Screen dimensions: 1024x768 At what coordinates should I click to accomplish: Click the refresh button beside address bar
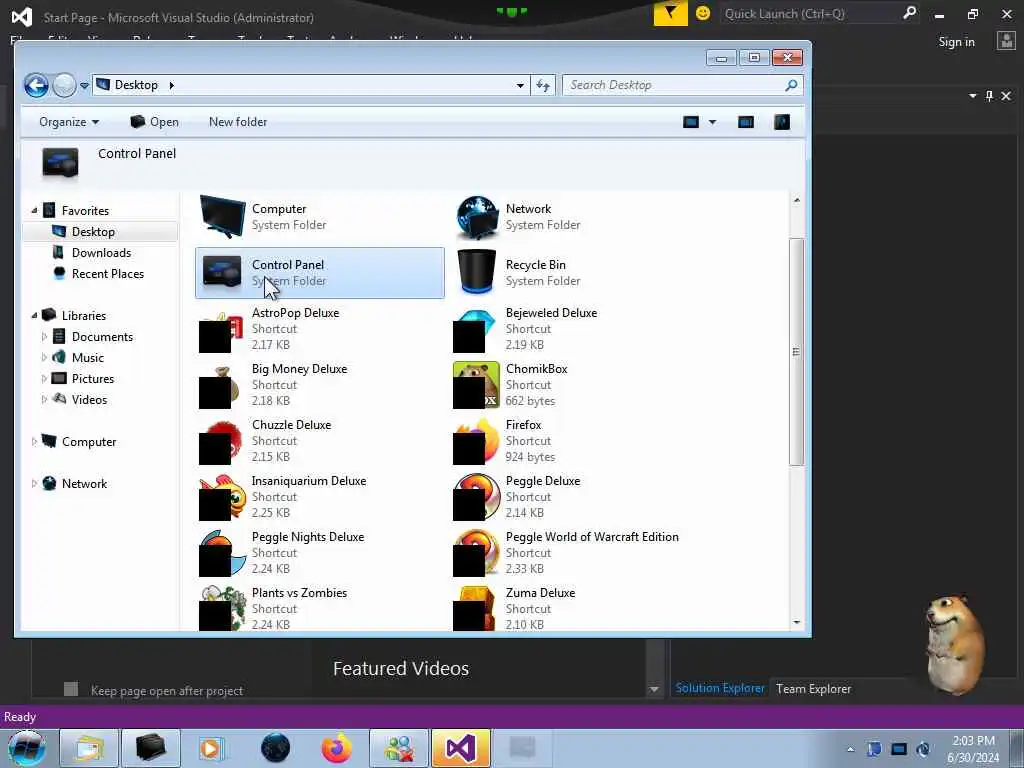(543, 85)
